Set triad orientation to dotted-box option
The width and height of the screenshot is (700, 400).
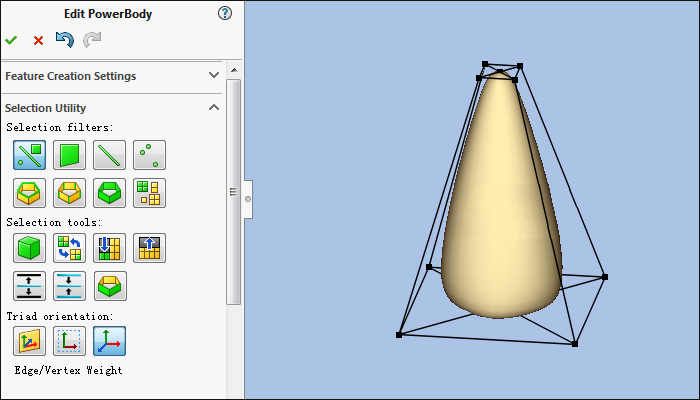[69, 341]
